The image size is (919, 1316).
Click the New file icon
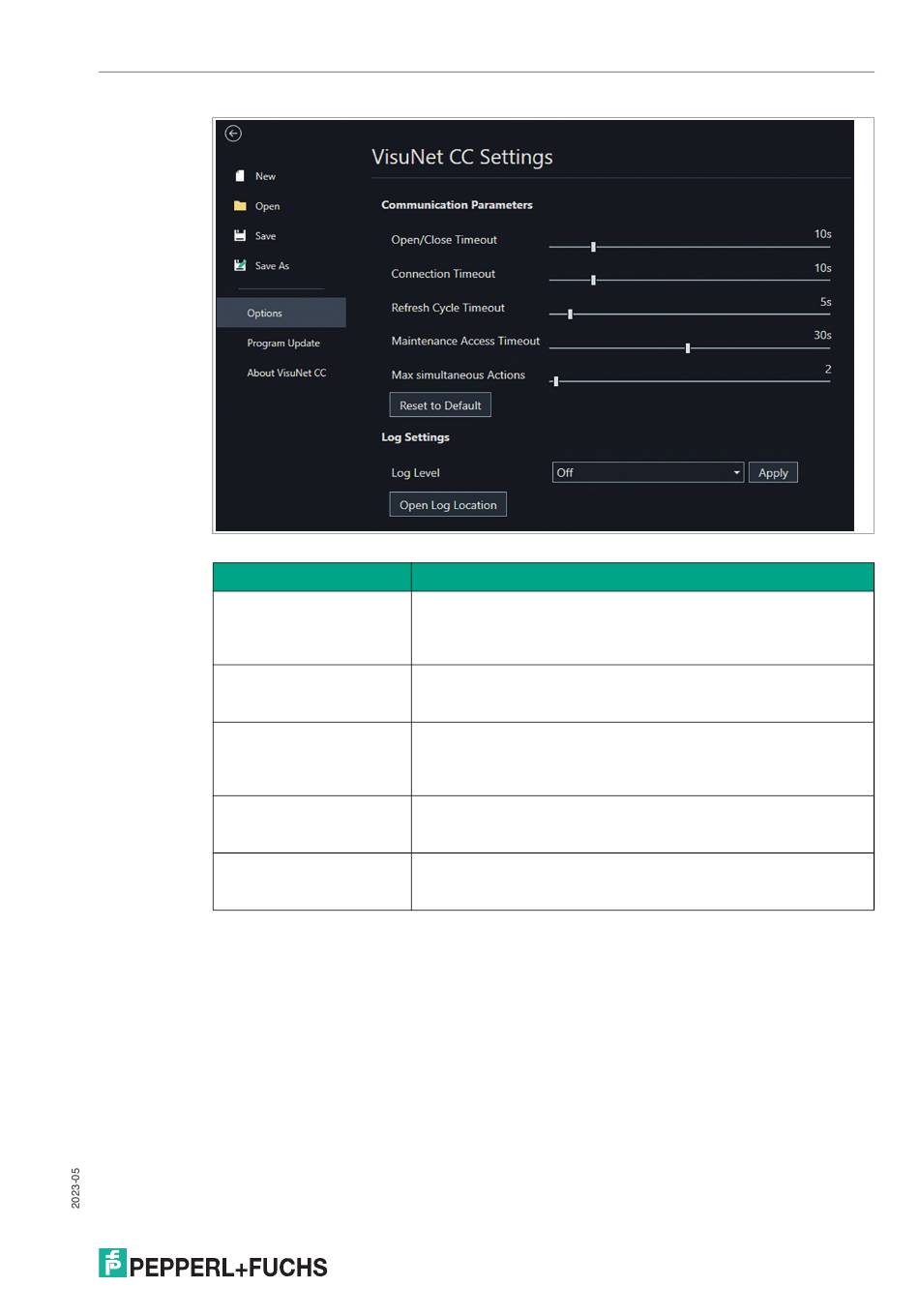[240, 176]
